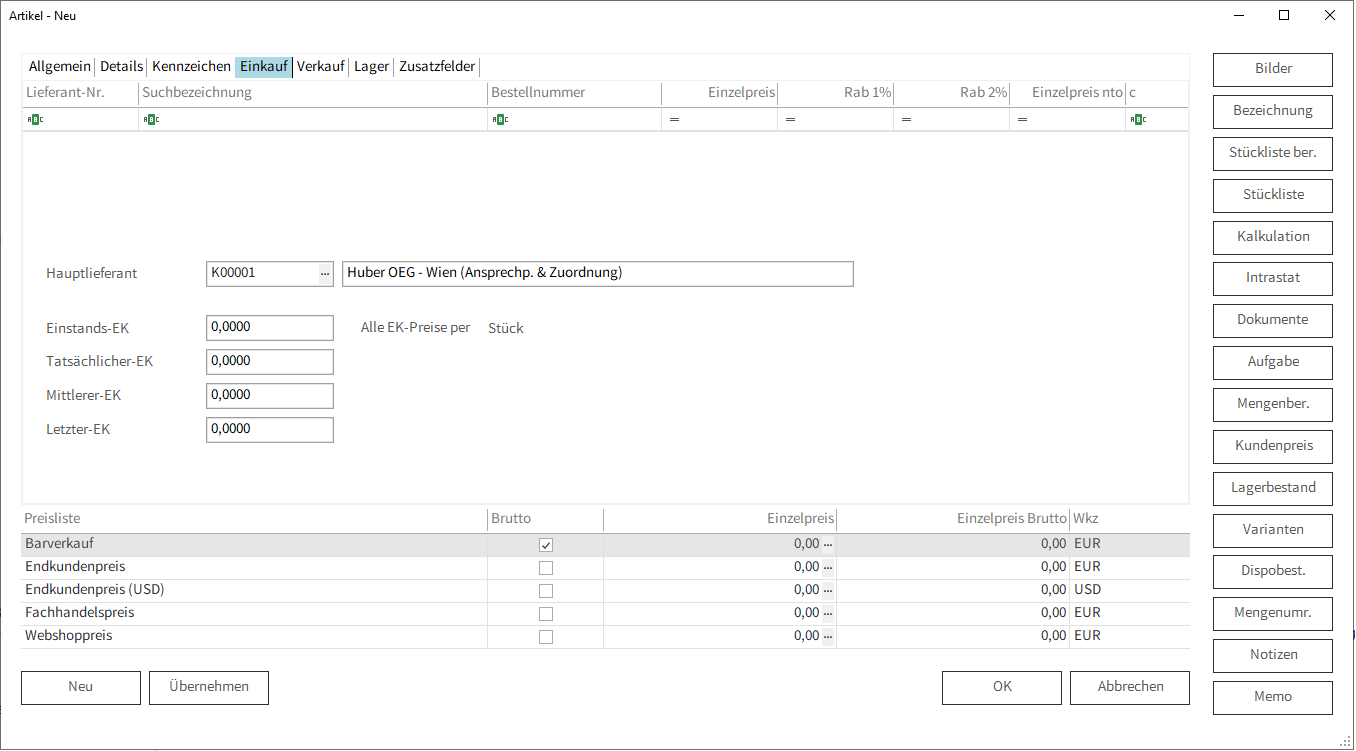
Task: Select the Webshoppreis price list row
Action: (x=606, y=637)
